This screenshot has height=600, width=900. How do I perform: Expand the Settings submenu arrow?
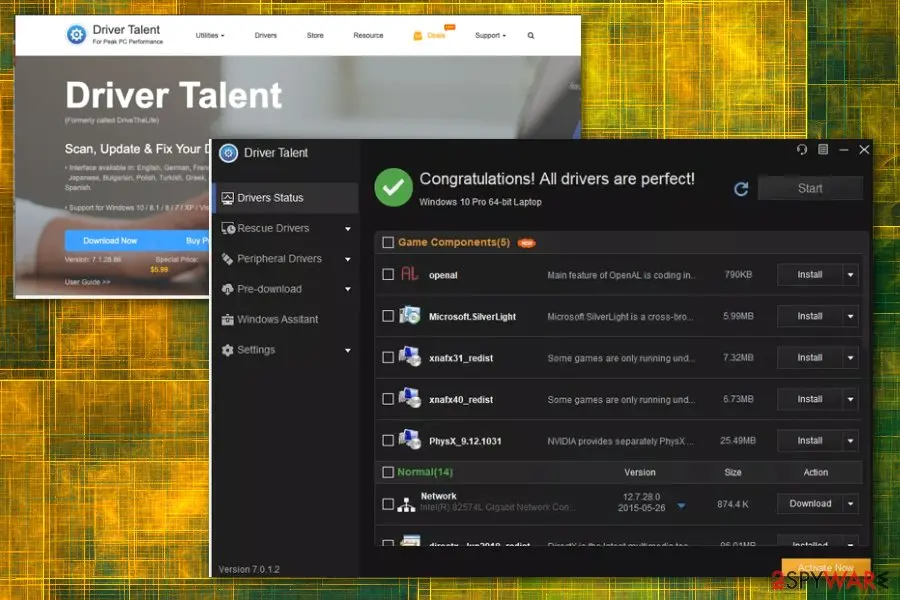348,350
